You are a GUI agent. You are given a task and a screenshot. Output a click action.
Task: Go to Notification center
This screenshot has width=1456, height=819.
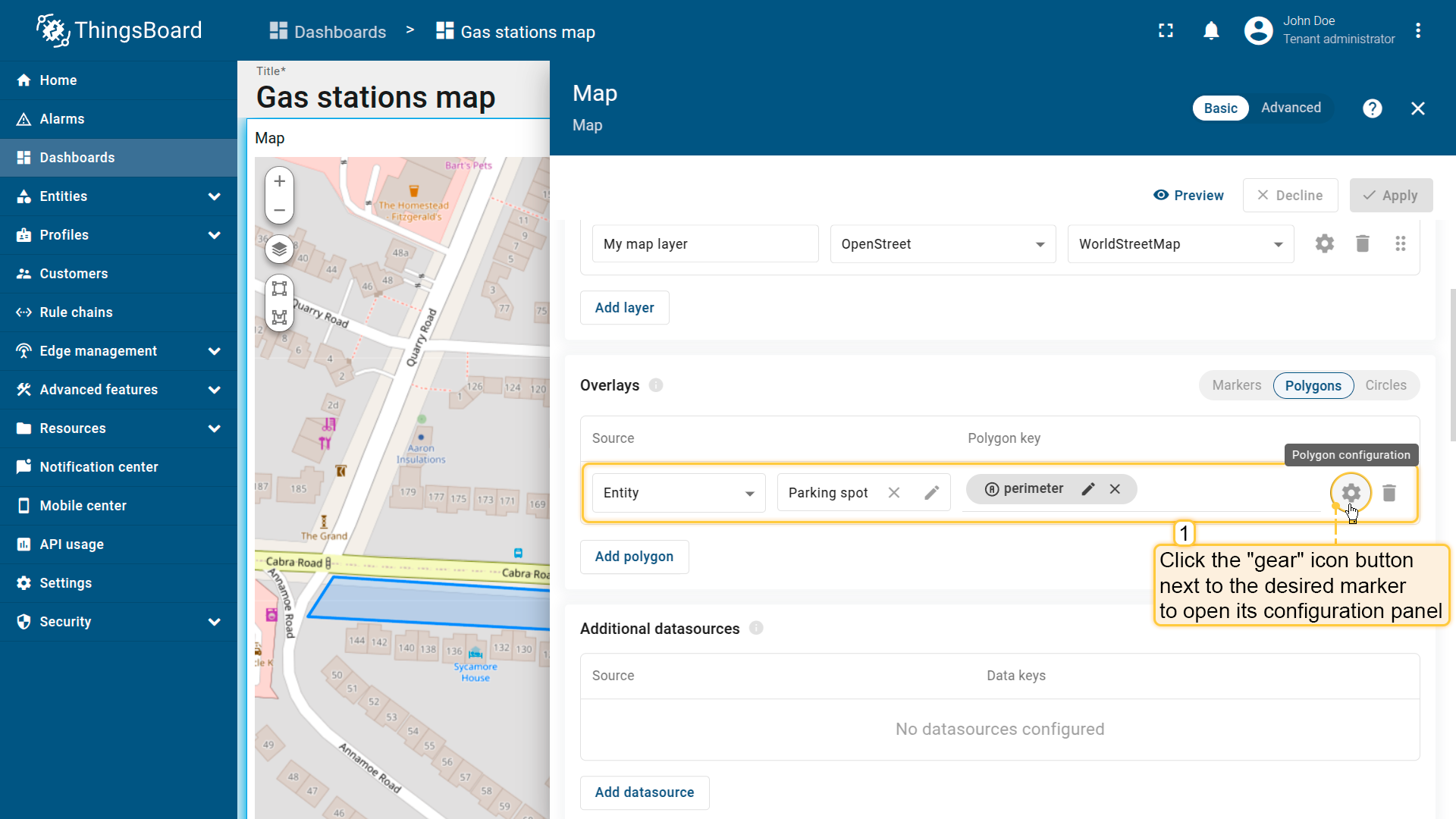99,467
